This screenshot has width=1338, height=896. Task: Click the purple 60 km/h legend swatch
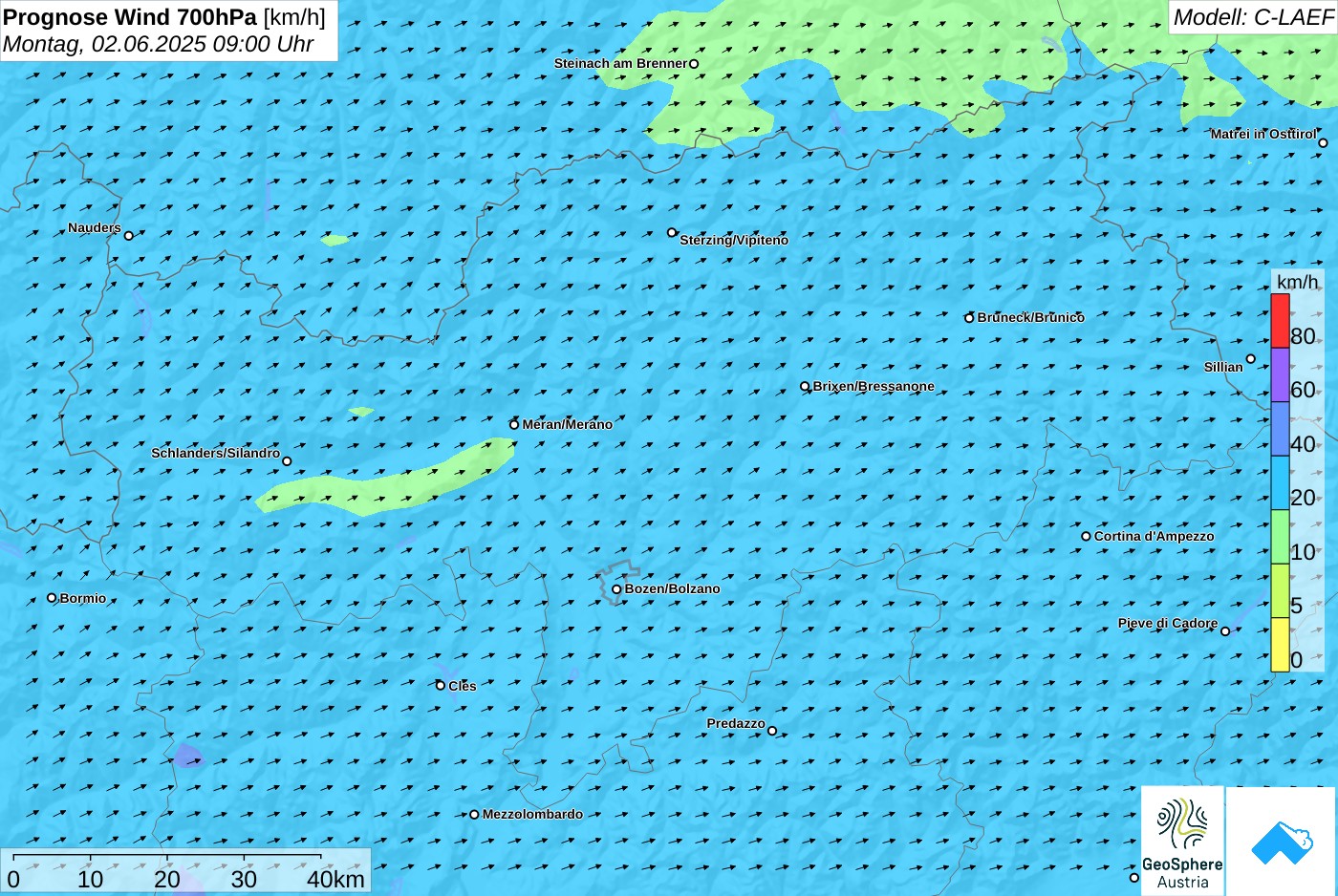(1280, 374)
